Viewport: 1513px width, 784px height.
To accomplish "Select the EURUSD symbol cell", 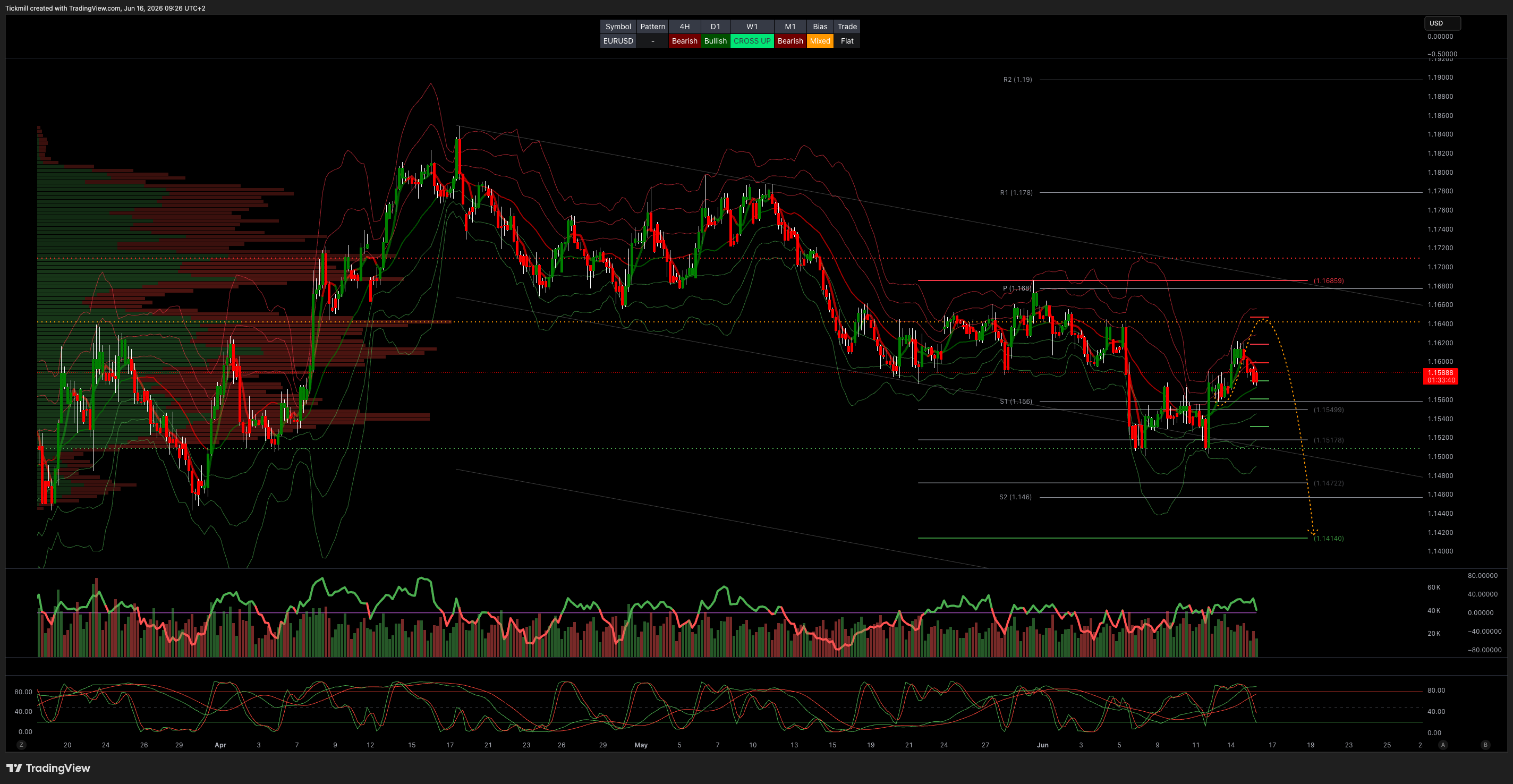I will coord(618,41).
